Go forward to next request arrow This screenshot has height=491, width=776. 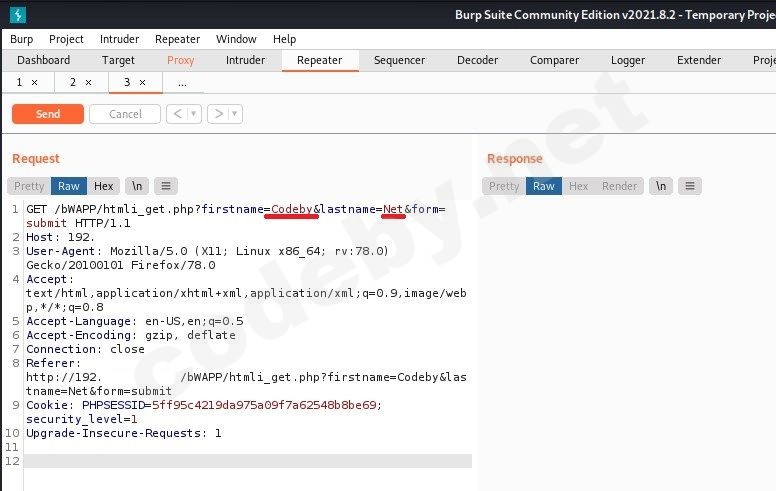[x=218, y=114]
